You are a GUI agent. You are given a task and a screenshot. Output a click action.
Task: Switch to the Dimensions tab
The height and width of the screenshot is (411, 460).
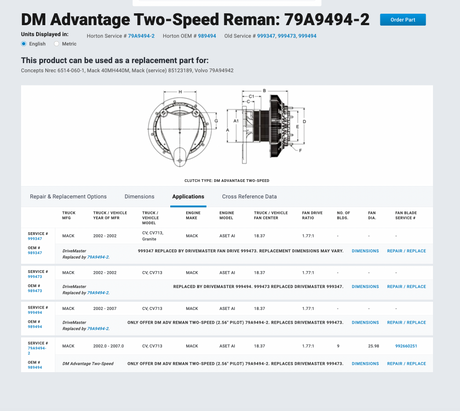pyautogui.click(x=139, y=197)
